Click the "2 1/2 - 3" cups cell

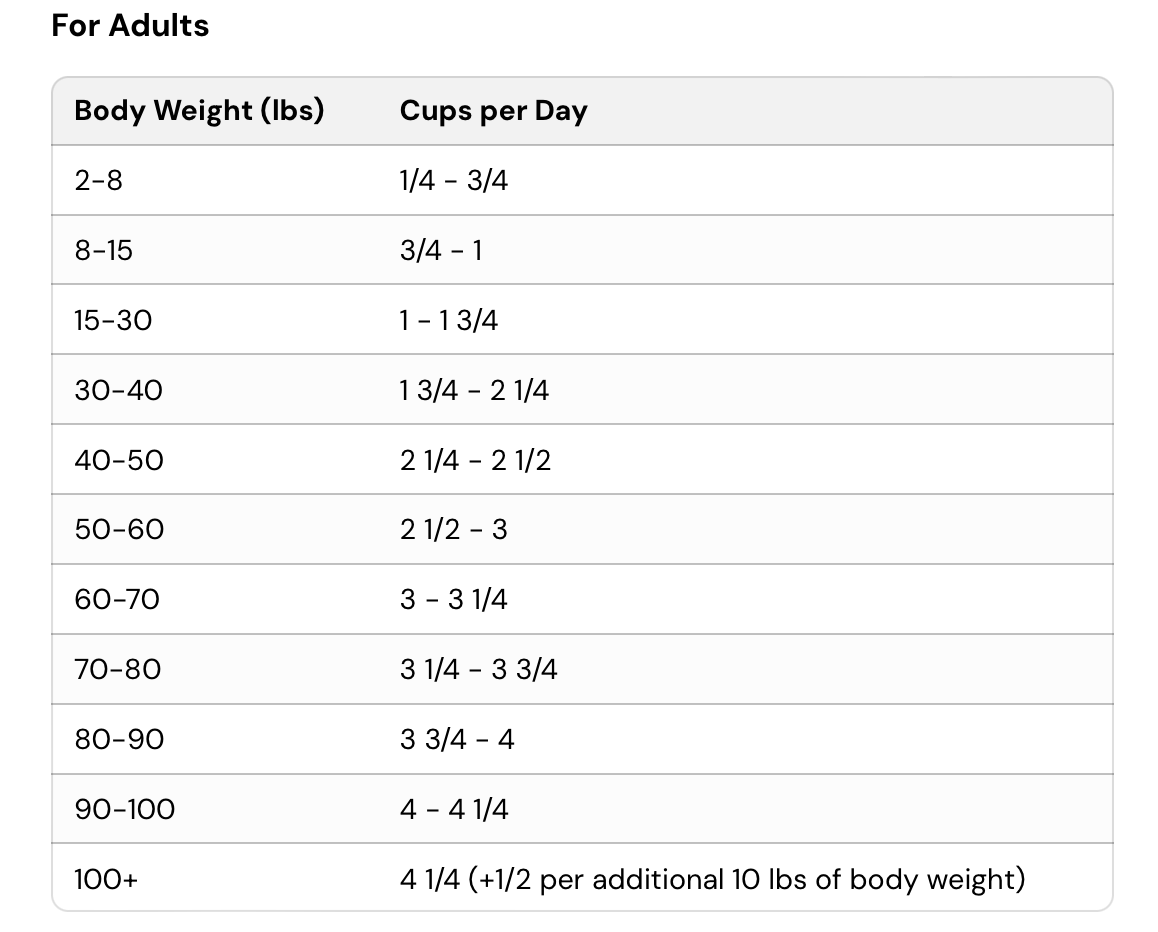[453, 529]
